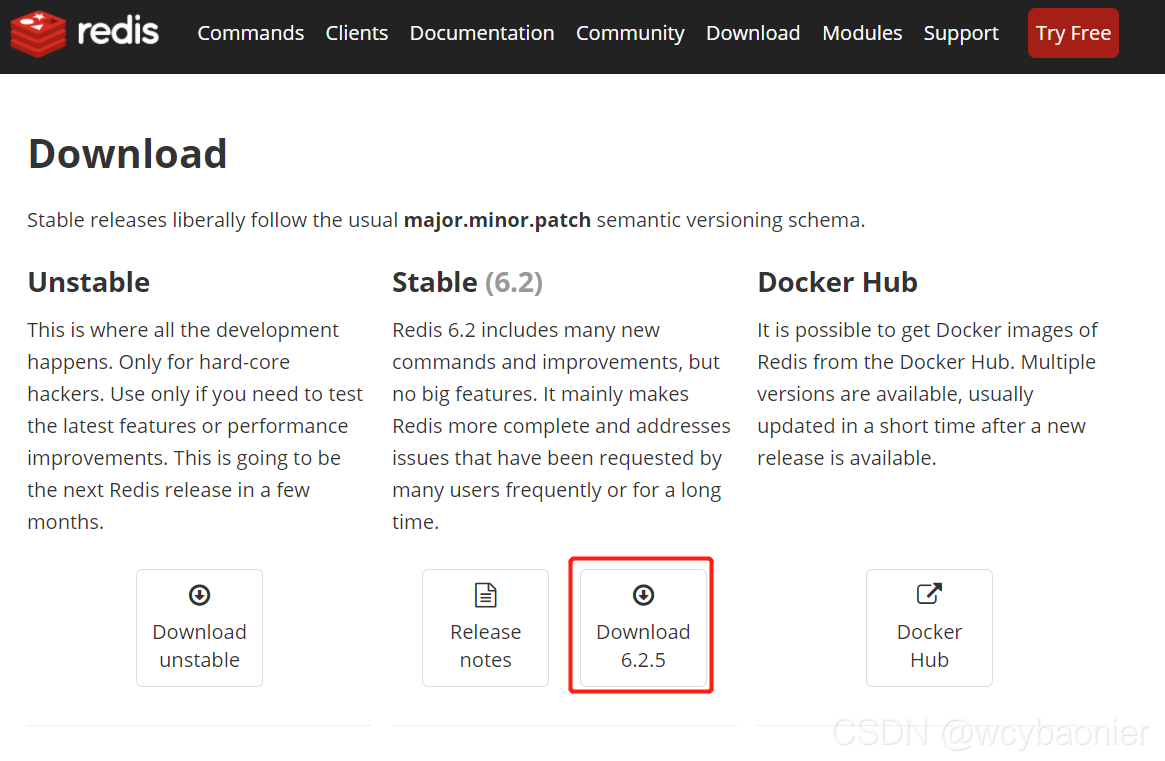The width and height of the screenshot is (1165, 761).
Task: Open the Clients menu item
Action: coord(356,32)
